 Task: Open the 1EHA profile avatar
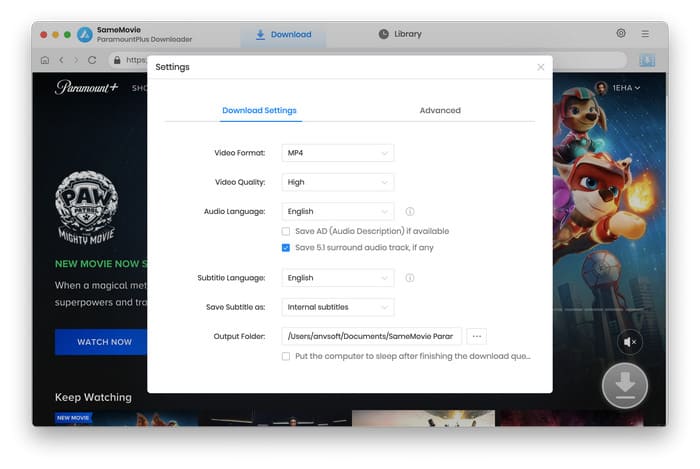(x=601, y=88)
